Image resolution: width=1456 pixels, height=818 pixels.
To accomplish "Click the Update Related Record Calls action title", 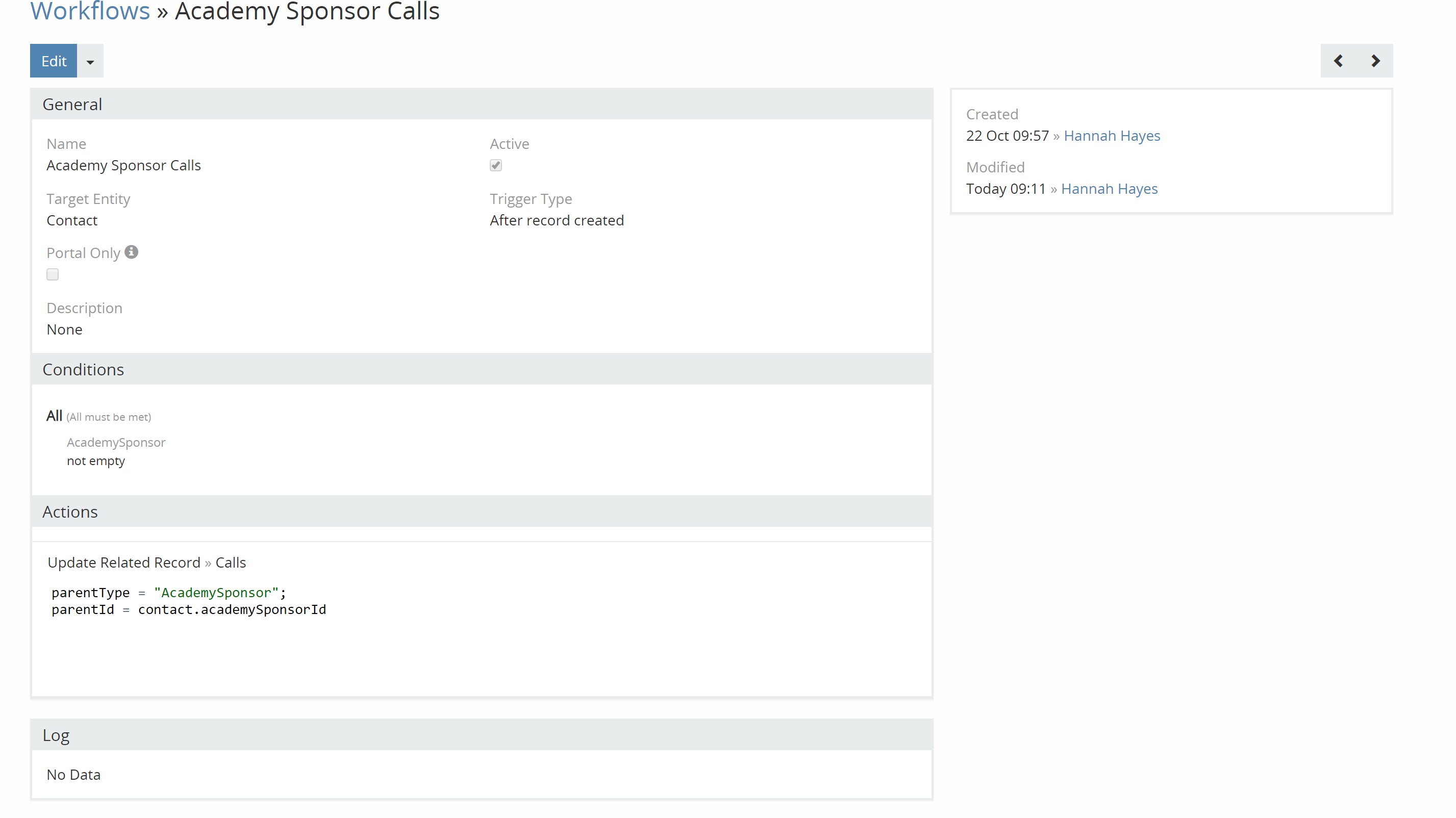I will pos(146,563).
